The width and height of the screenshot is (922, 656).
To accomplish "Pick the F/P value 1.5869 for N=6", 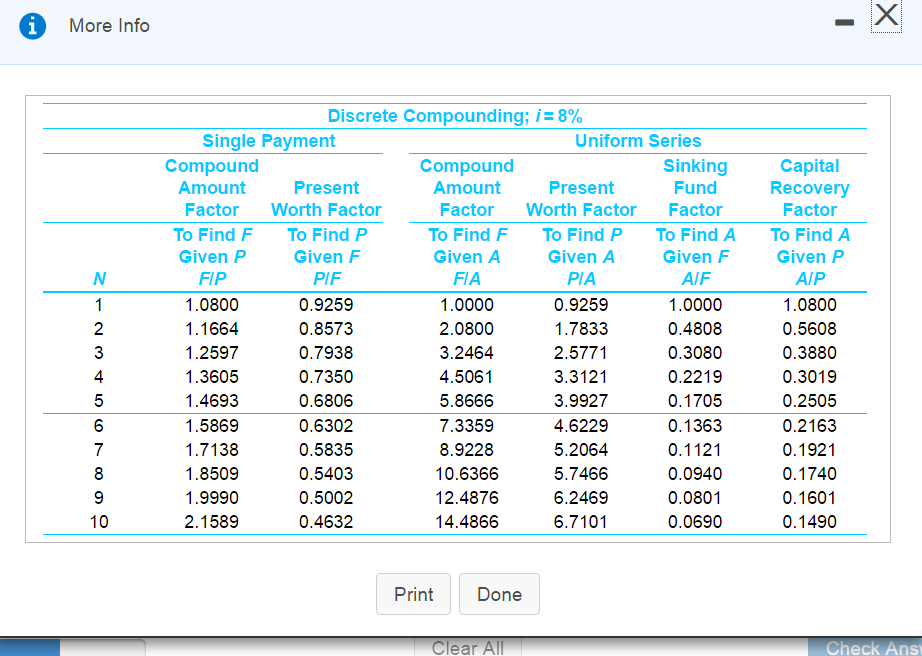I will (212, 426).
